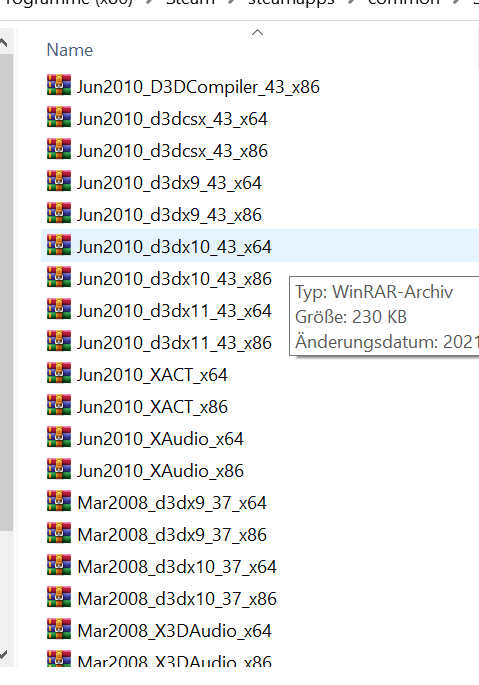Click the navigation pane scrollbar thumb

point(6,293)
